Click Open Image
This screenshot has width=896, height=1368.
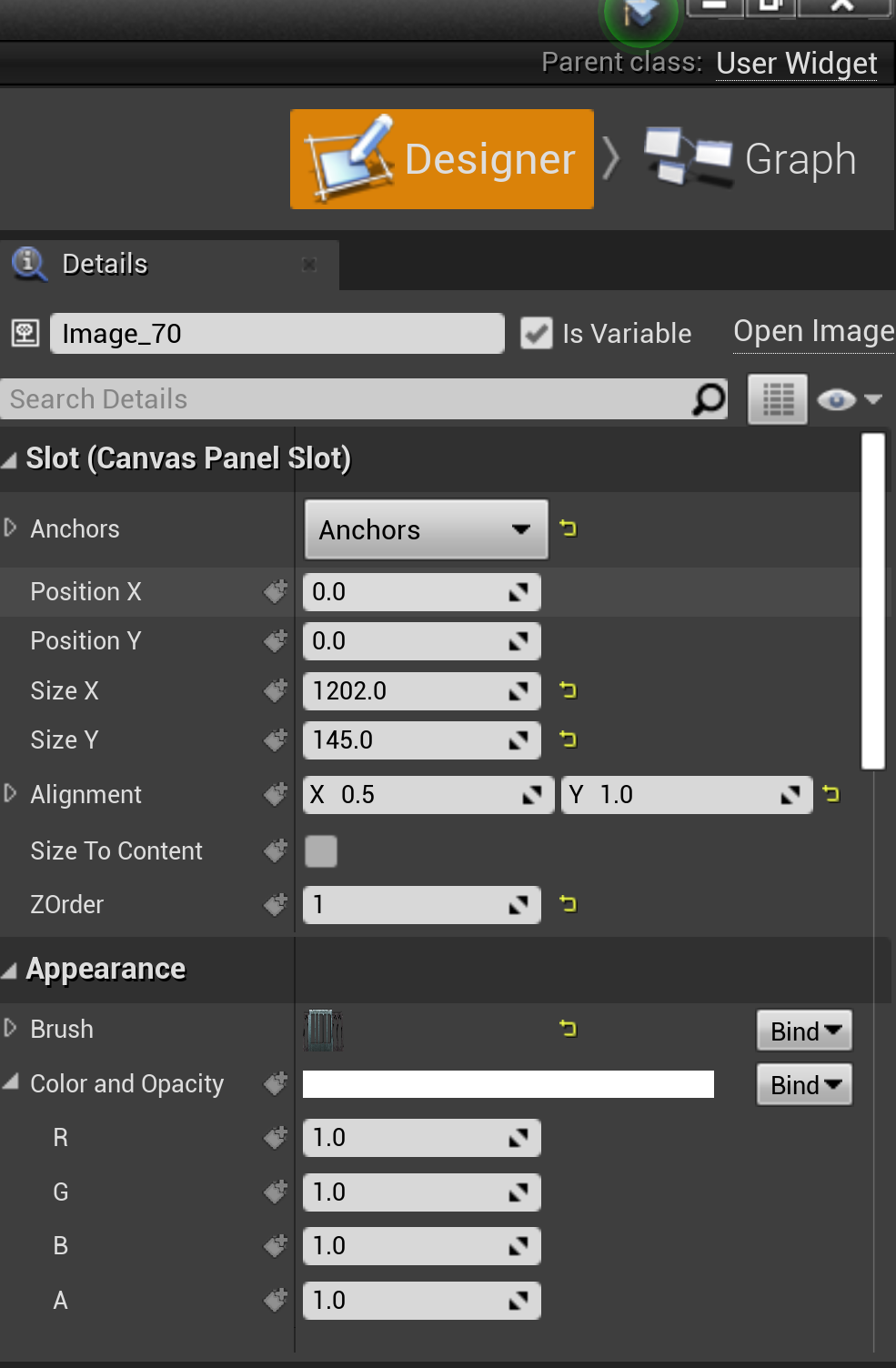812,331
